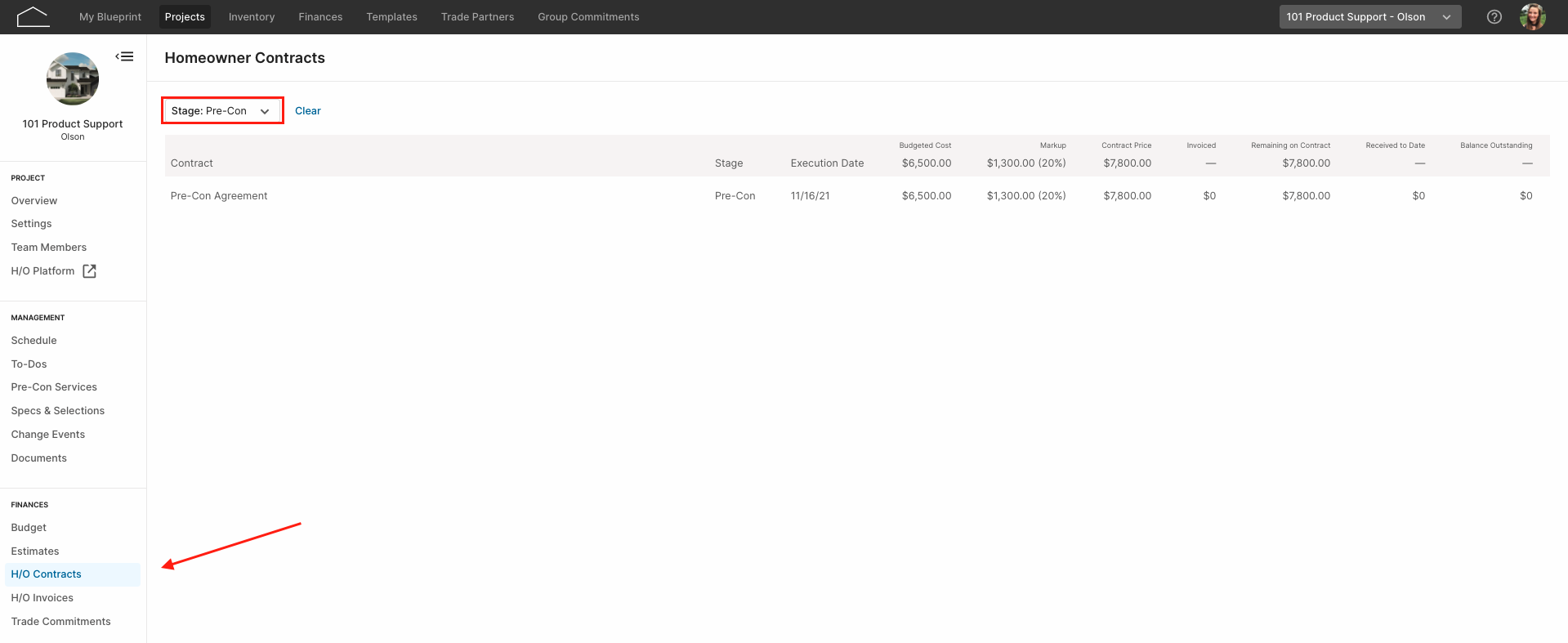Go to My Blueprint tab
The width and height of the screenshot is (1568, 643).
(110, 16)
